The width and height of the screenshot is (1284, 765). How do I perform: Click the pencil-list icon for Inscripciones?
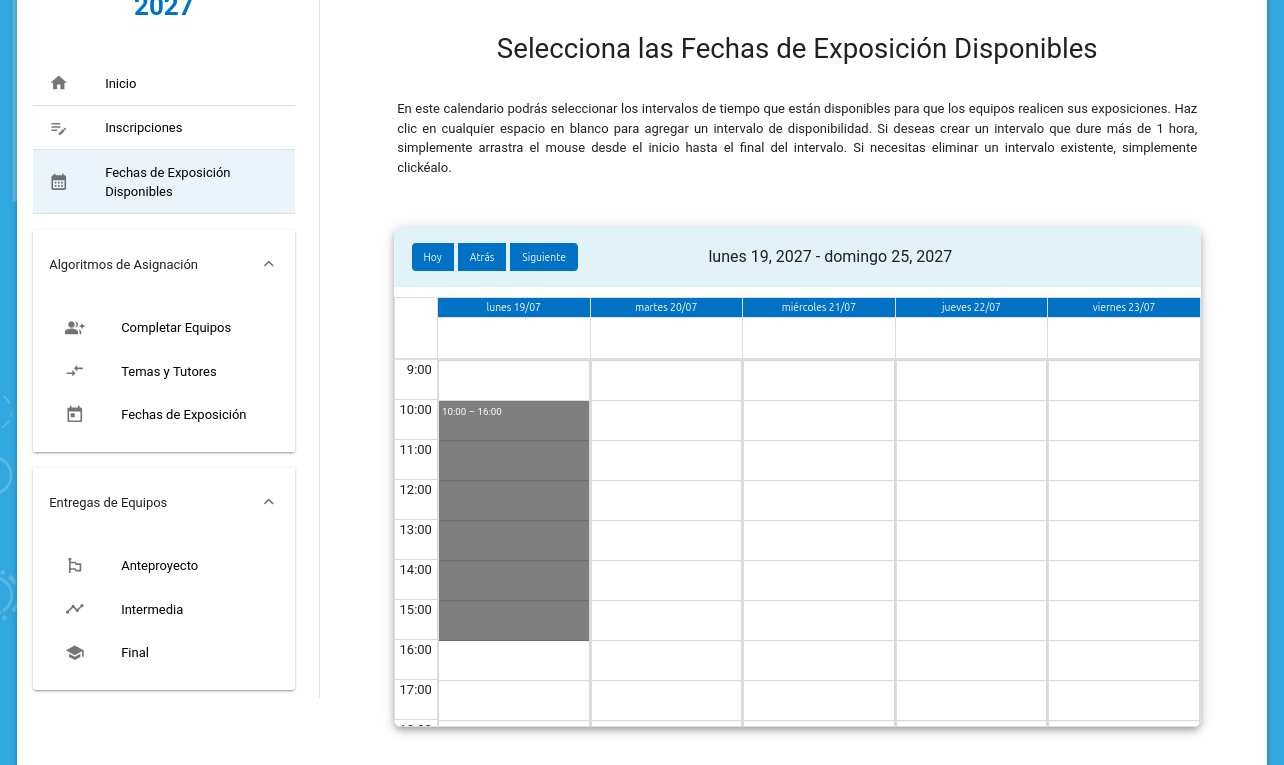coord(59,128)
